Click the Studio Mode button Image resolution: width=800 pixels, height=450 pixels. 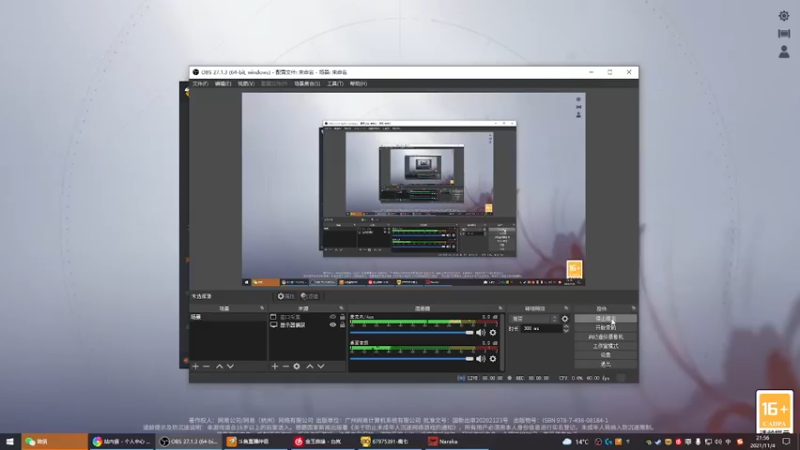(x=606, y=346)
